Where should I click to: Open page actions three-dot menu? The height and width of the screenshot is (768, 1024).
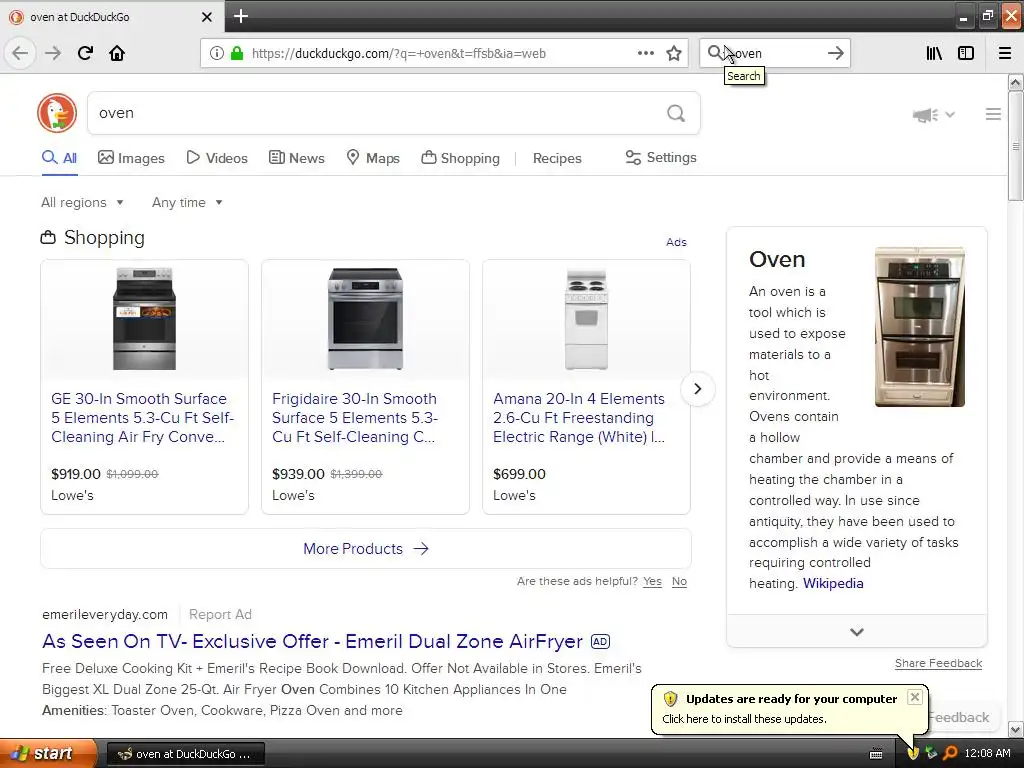coord(646,53)
